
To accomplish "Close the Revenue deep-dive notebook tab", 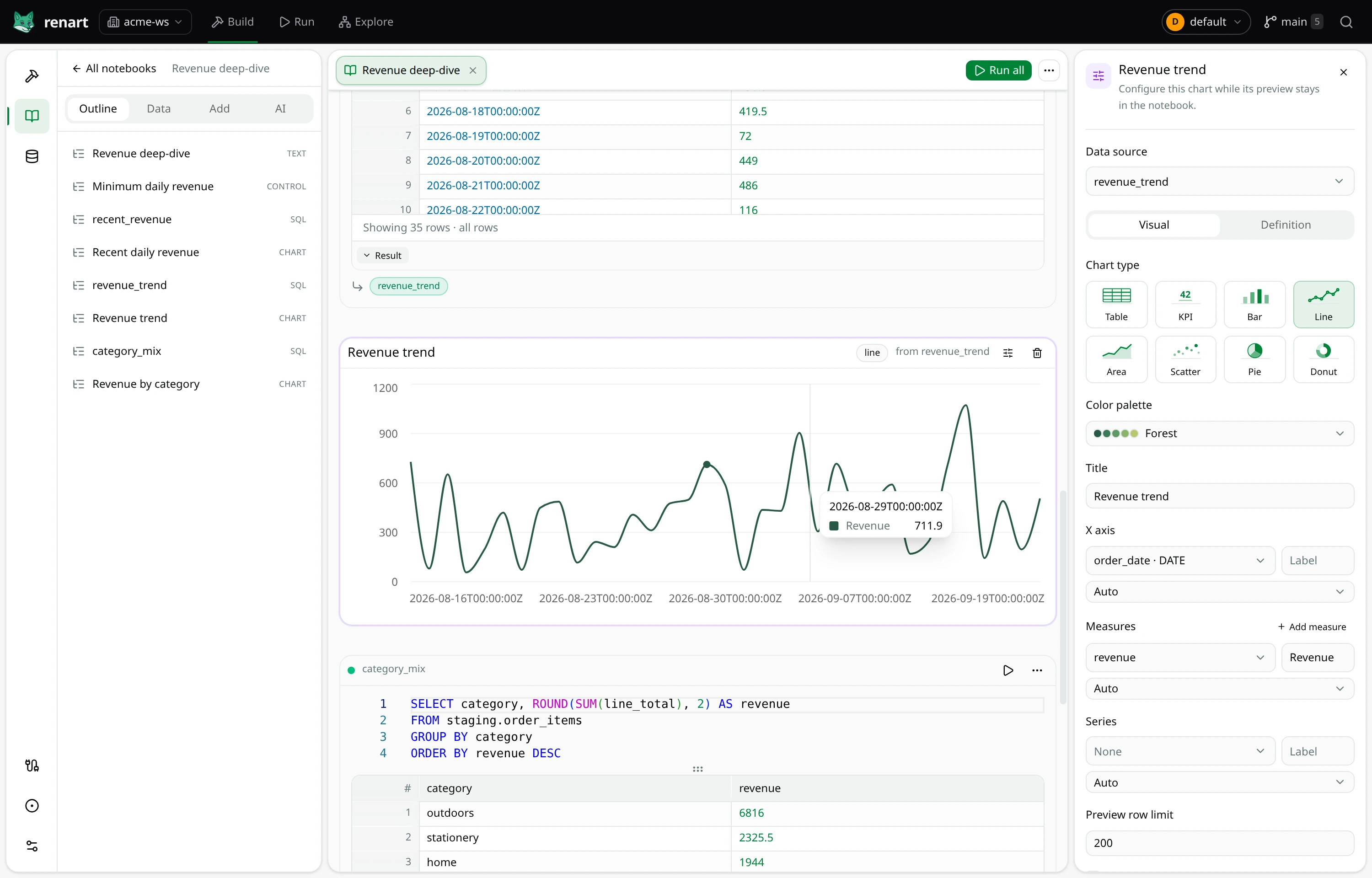I will coord(472,70).
